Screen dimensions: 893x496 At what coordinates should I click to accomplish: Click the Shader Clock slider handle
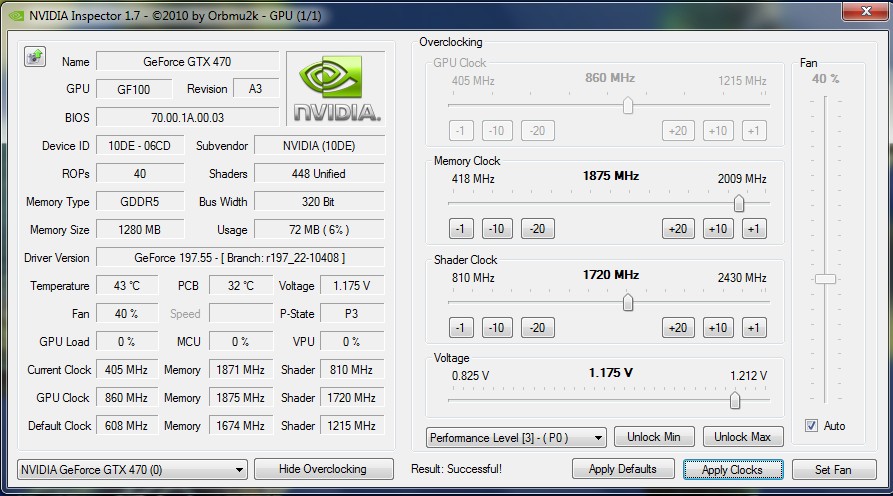pyautogui.click(x=628, y=302)
